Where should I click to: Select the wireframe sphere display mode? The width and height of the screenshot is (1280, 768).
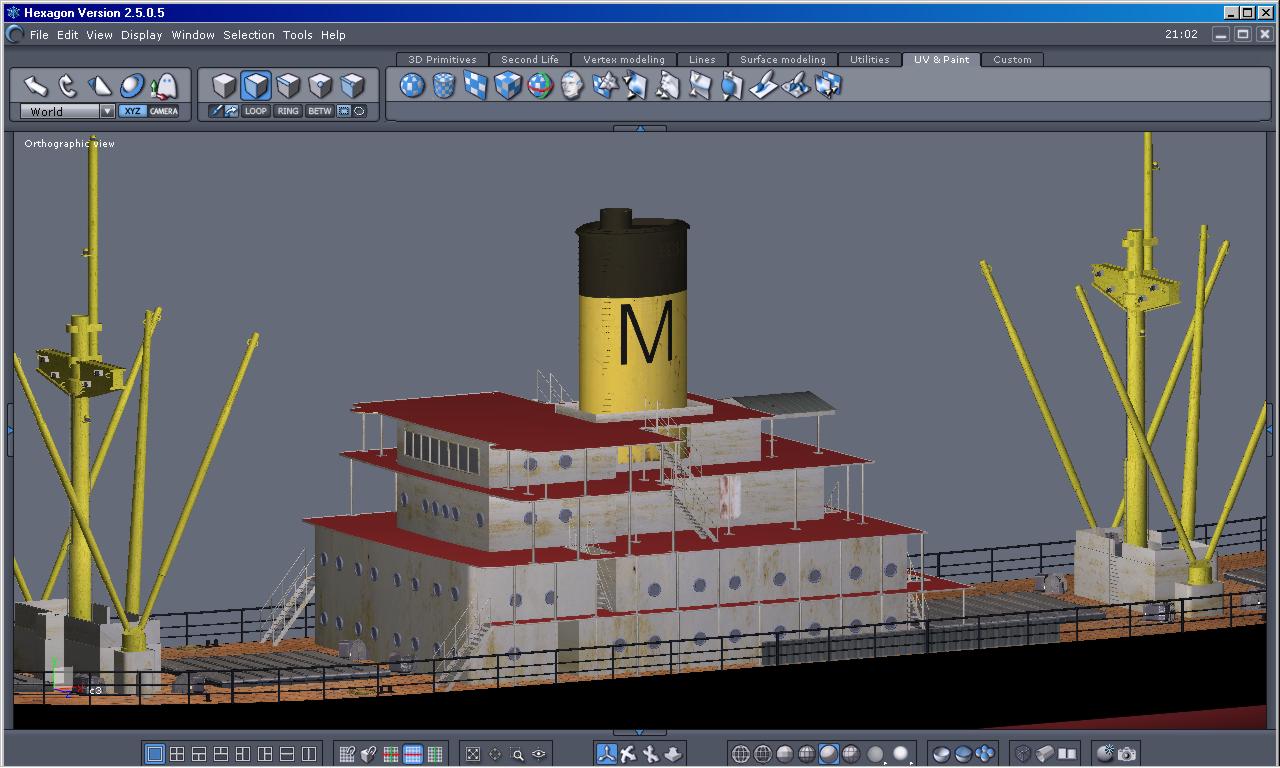click(741, 754)
